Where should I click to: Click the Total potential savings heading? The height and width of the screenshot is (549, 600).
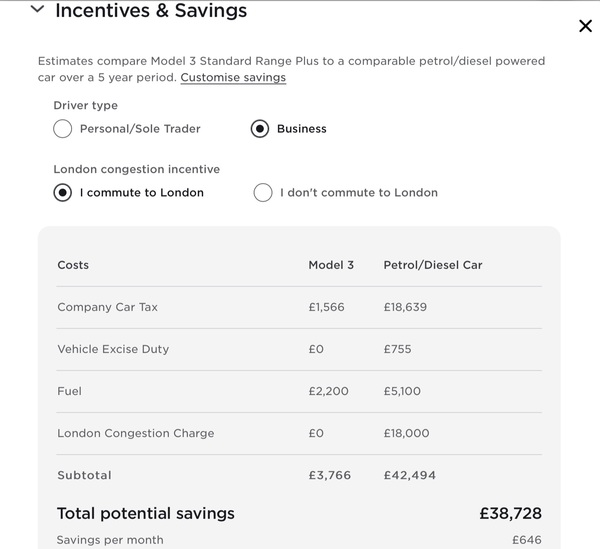click(146, 513)
